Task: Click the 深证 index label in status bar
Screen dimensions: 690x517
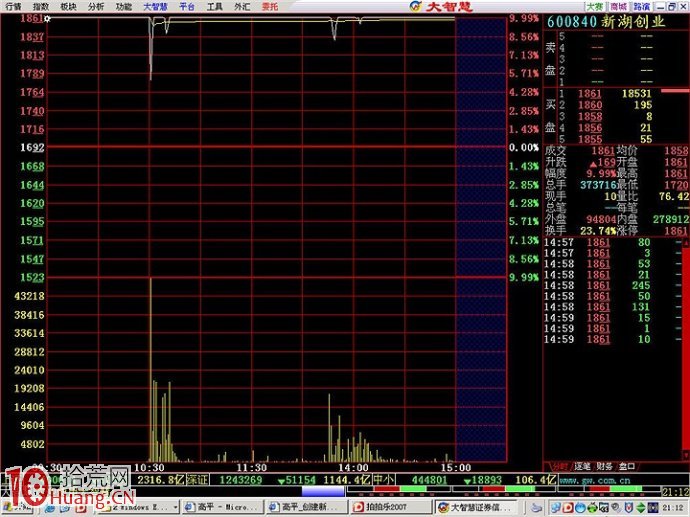Action: (197, 480)
